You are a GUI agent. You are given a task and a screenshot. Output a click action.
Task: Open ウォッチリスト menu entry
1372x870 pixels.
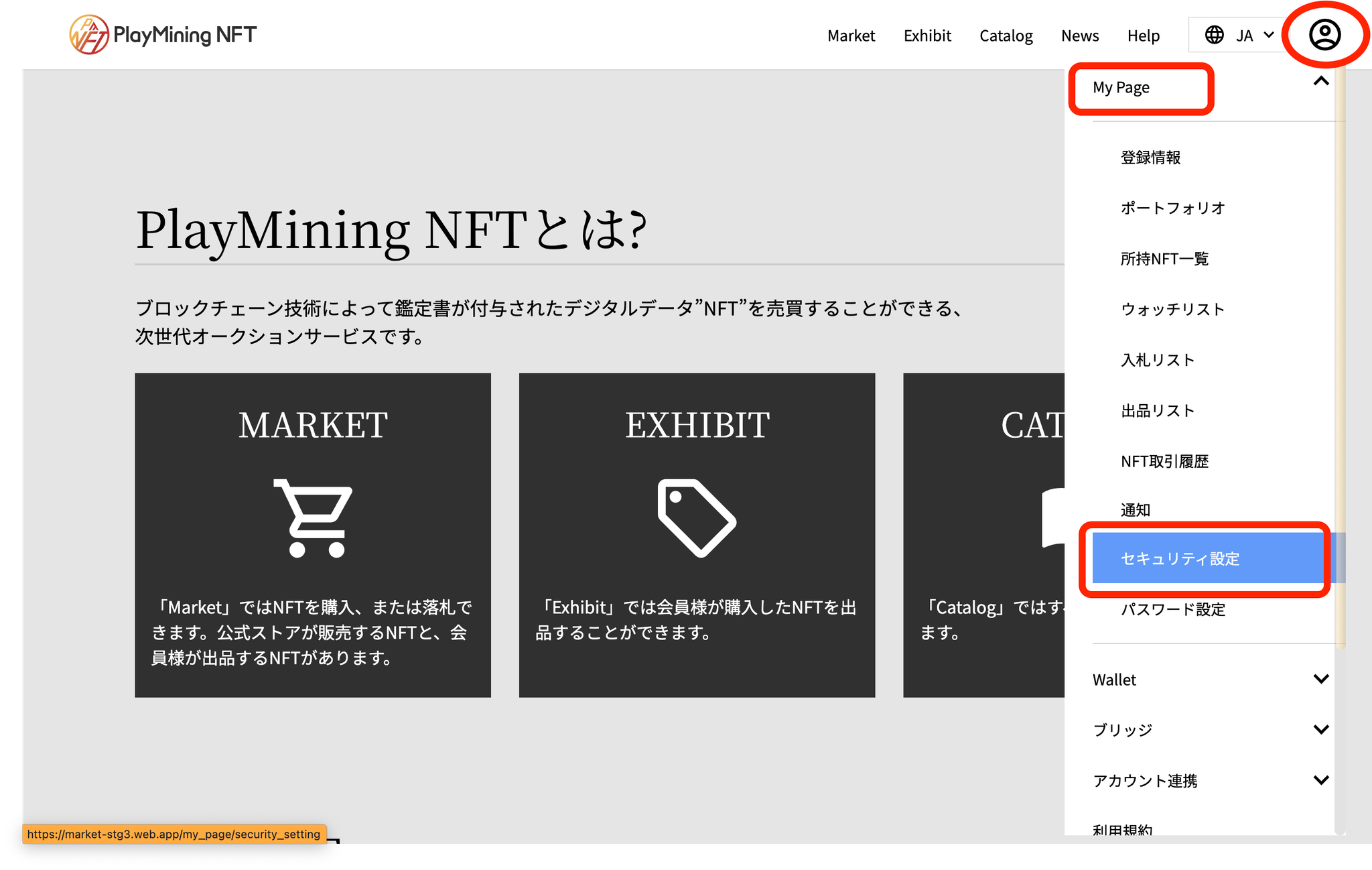click(x=1173, y=309)
